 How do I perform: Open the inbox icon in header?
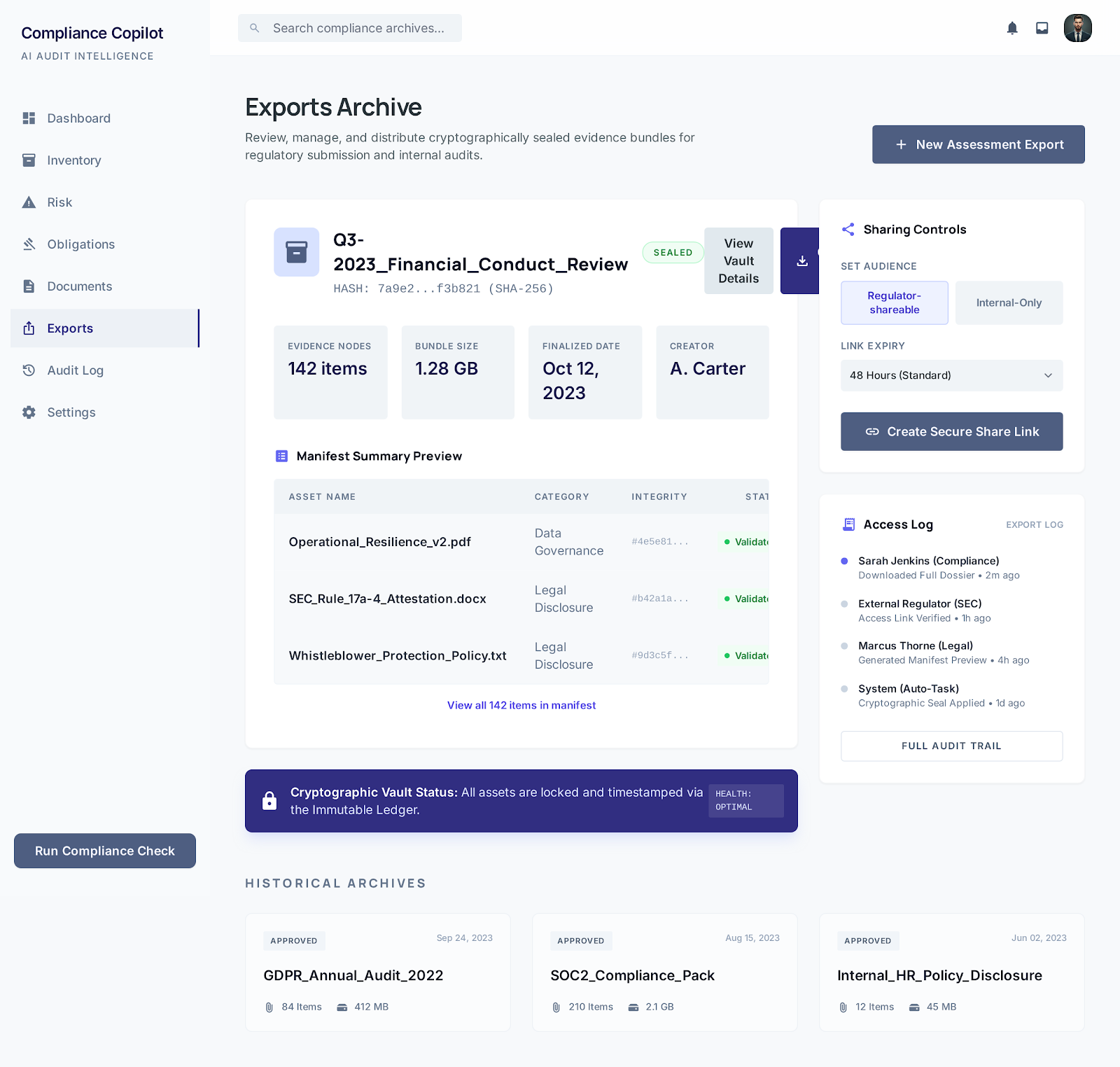tap(1042, 28)
